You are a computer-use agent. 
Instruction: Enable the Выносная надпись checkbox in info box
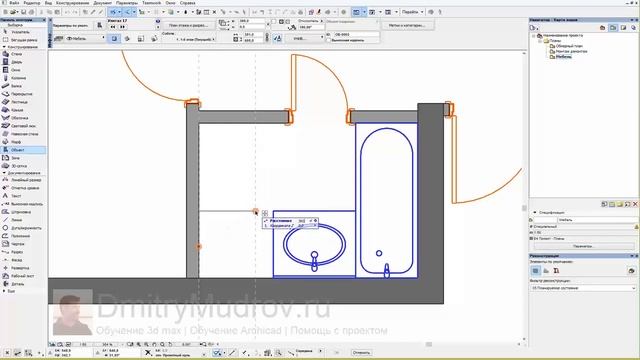[329, 40]
